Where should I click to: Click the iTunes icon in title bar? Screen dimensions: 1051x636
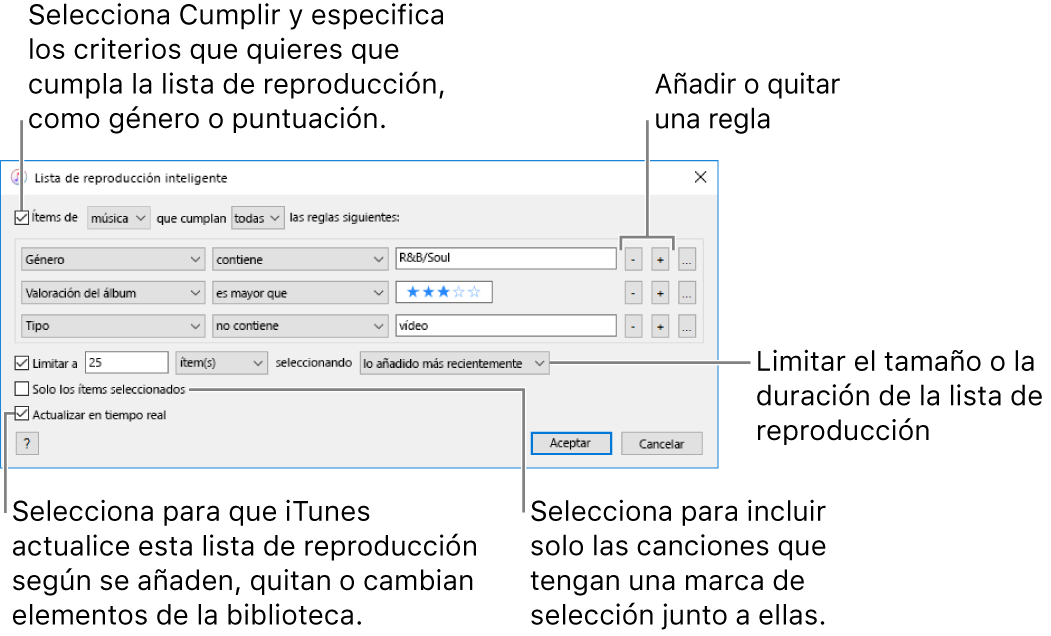coord(19,178)
